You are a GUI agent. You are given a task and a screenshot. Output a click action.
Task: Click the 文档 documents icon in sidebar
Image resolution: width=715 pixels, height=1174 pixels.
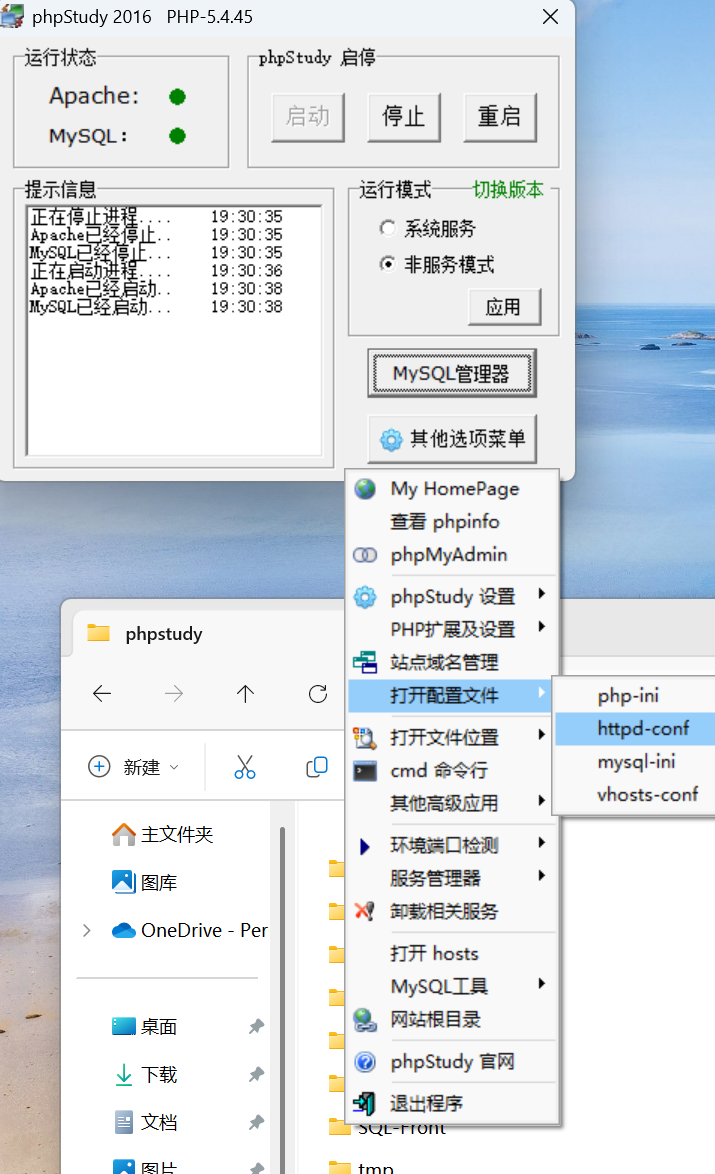click(x=124, y=1122)
